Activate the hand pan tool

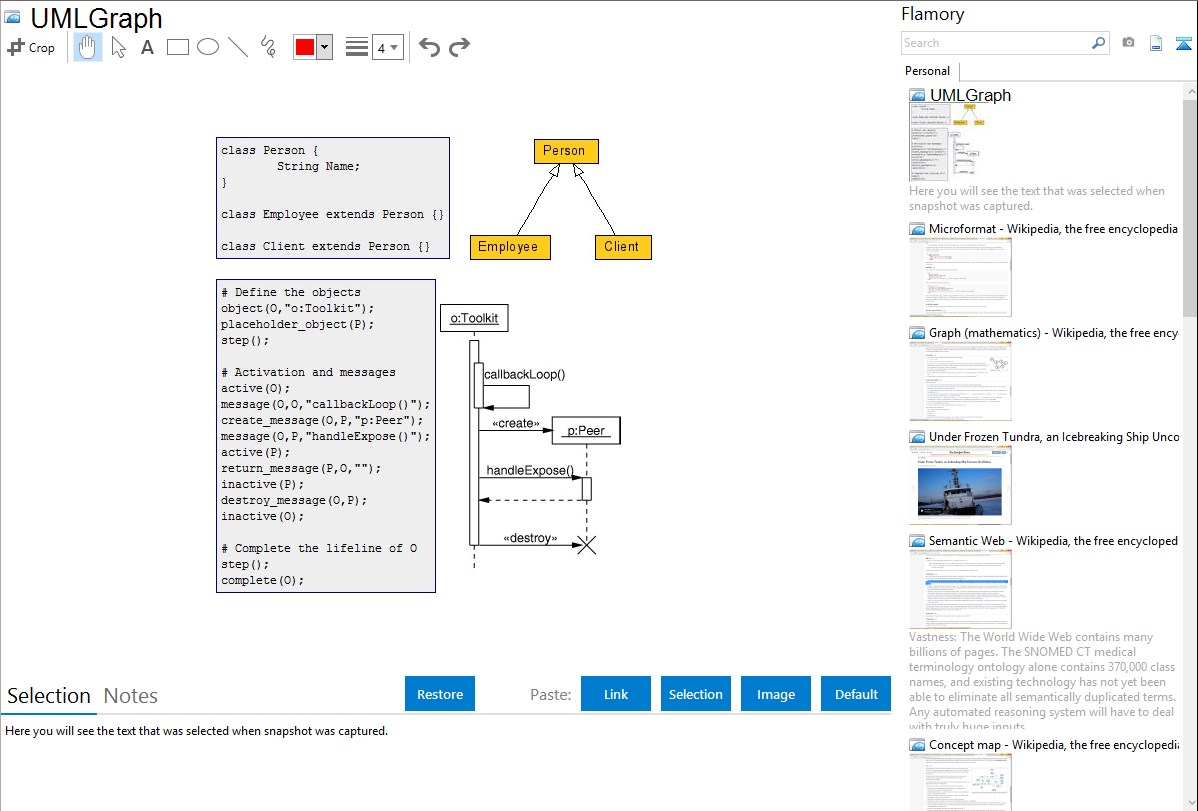pyautogui.click(x=88, y=47)
